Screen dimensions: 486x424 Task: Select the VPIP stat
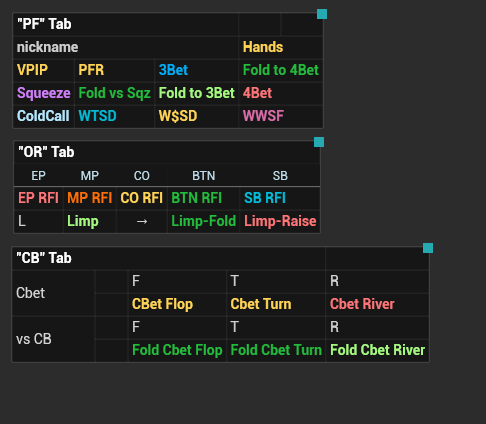point(43,70)
